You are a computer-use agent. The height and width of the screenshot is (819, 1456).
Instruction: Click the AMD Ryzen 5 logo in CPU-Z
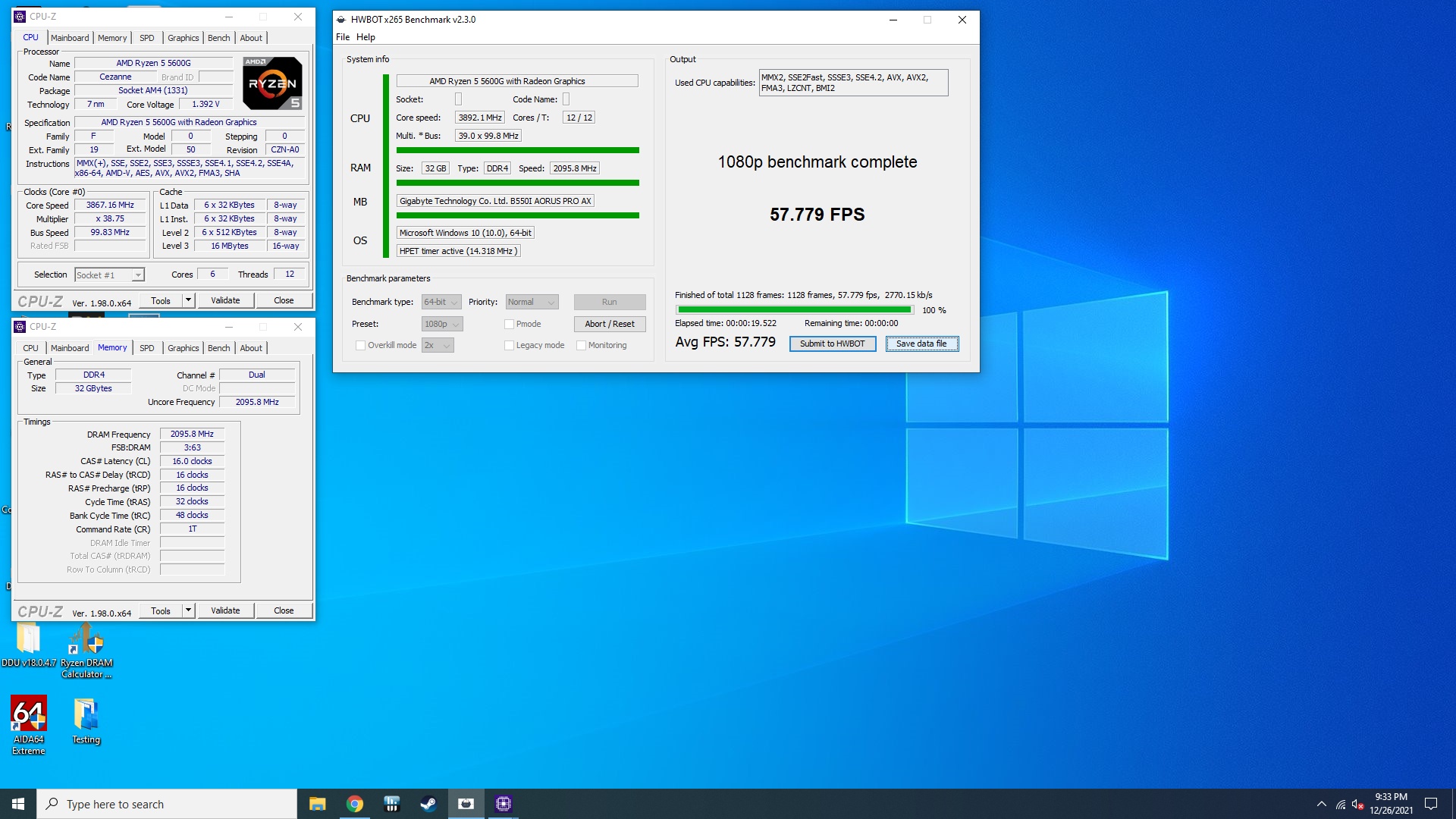tap(272, 83)
